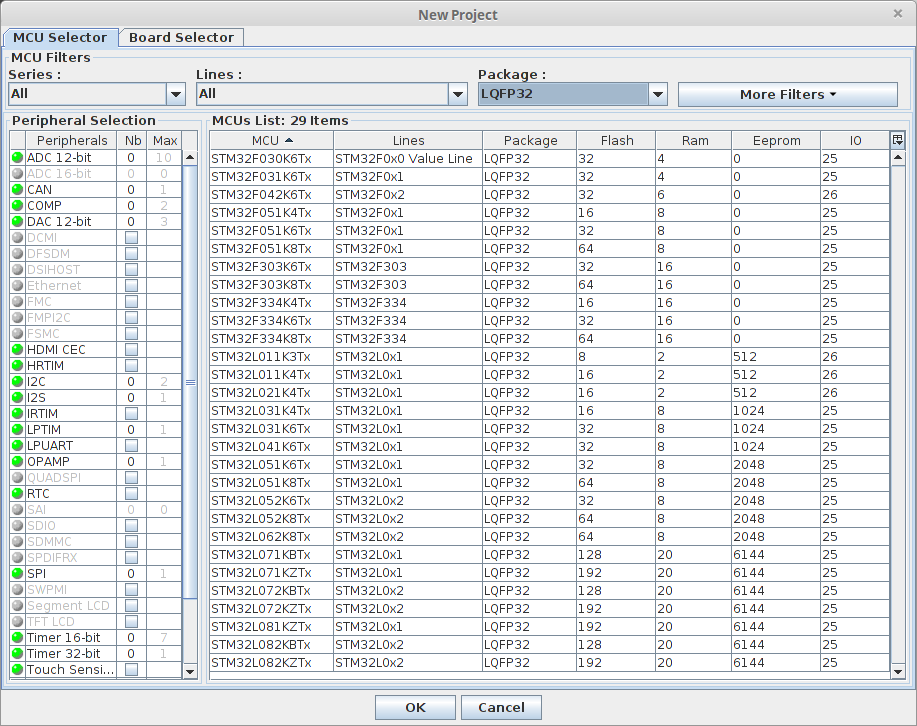This screenshot has width=917, height=726.
Task: Click the gray status dot beside QUADSPI
Action: point(18,477)
